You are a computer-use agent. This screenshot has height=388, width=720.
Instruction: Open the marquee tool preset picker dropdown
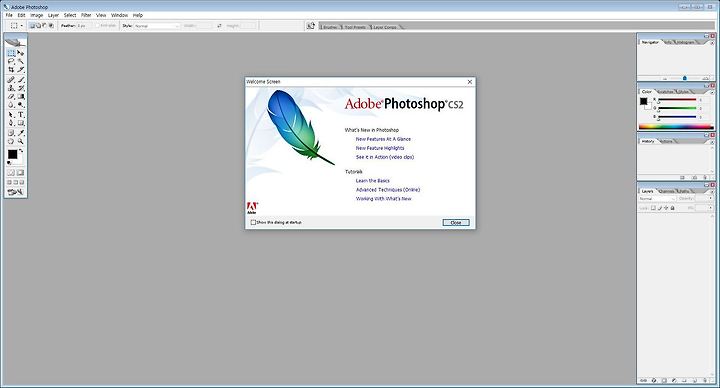point(22,26)
